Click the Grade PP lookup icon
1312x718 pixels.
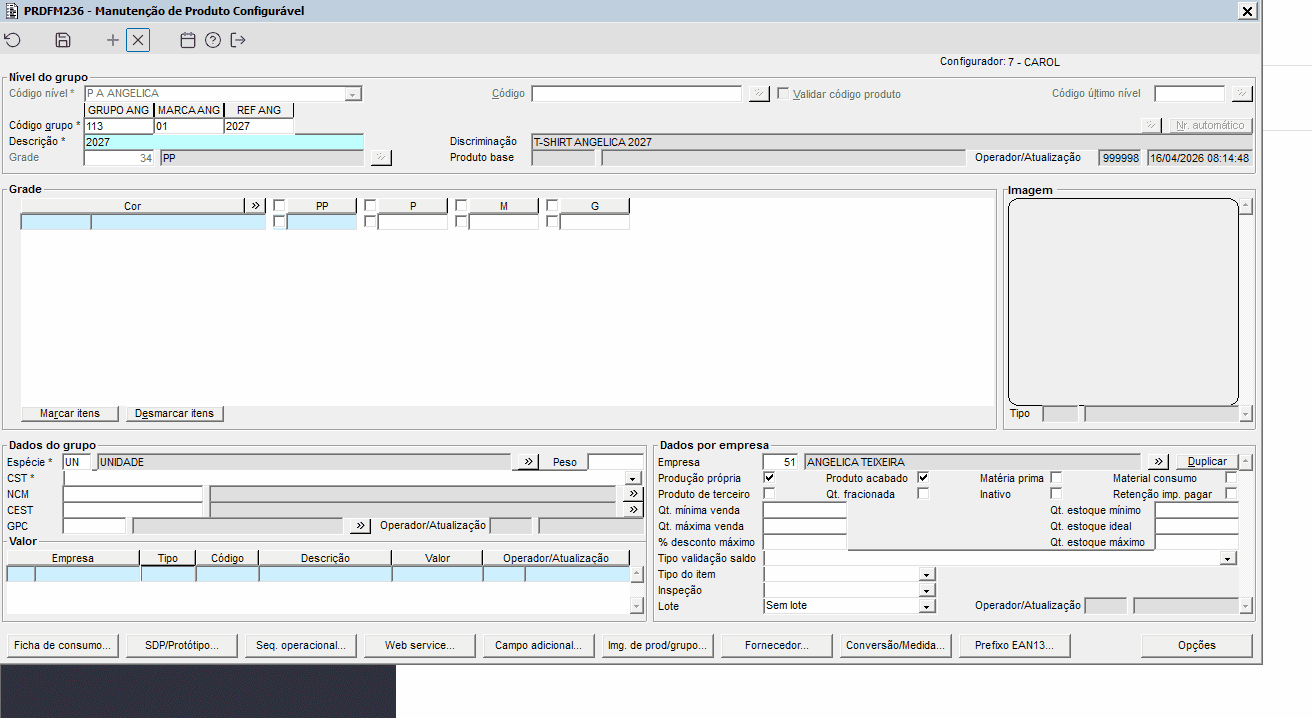point(381,158)
